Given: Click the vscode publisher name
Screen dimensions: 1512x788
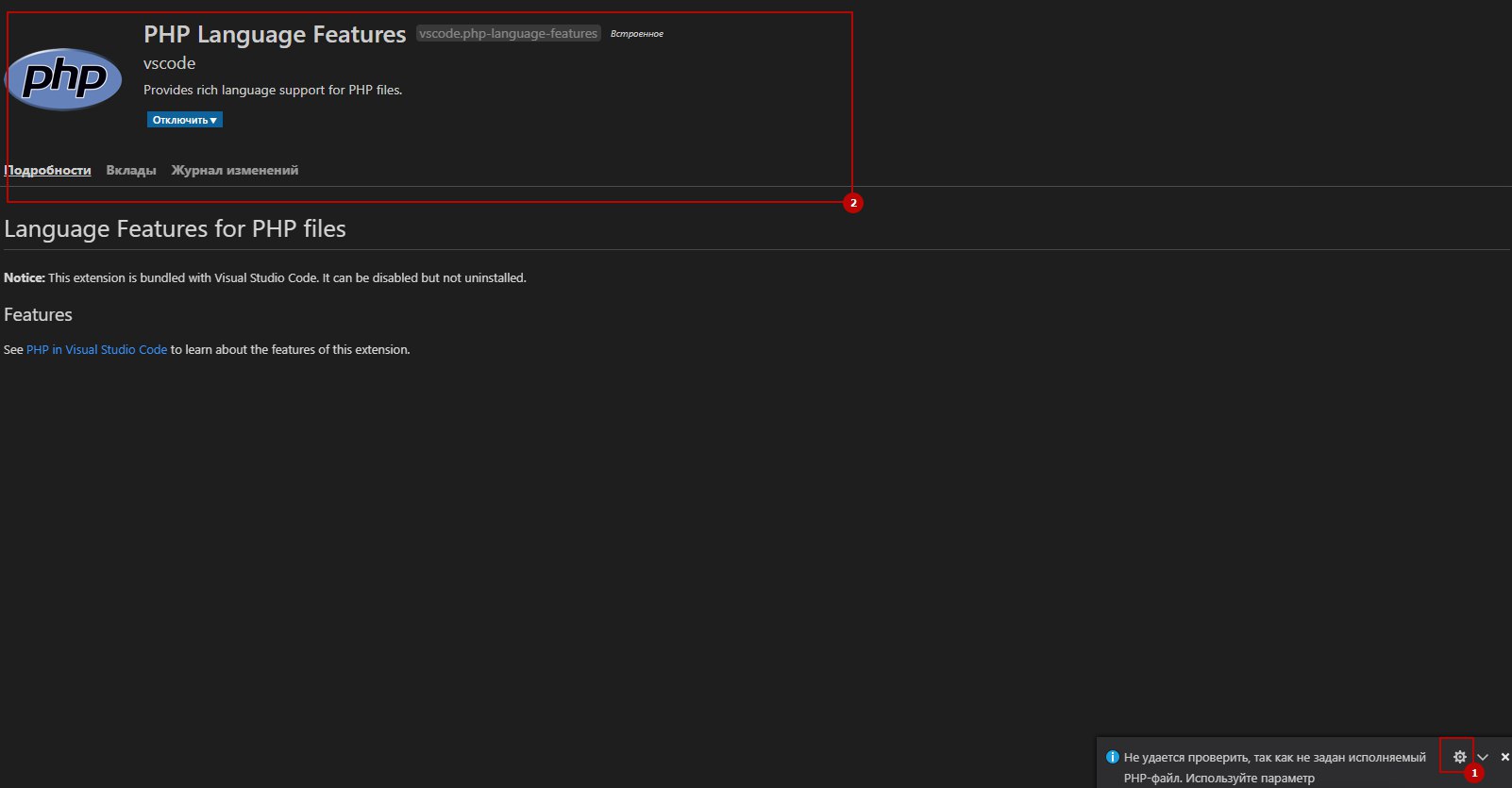Looking at the screenshot, I should tap(170, 63).
